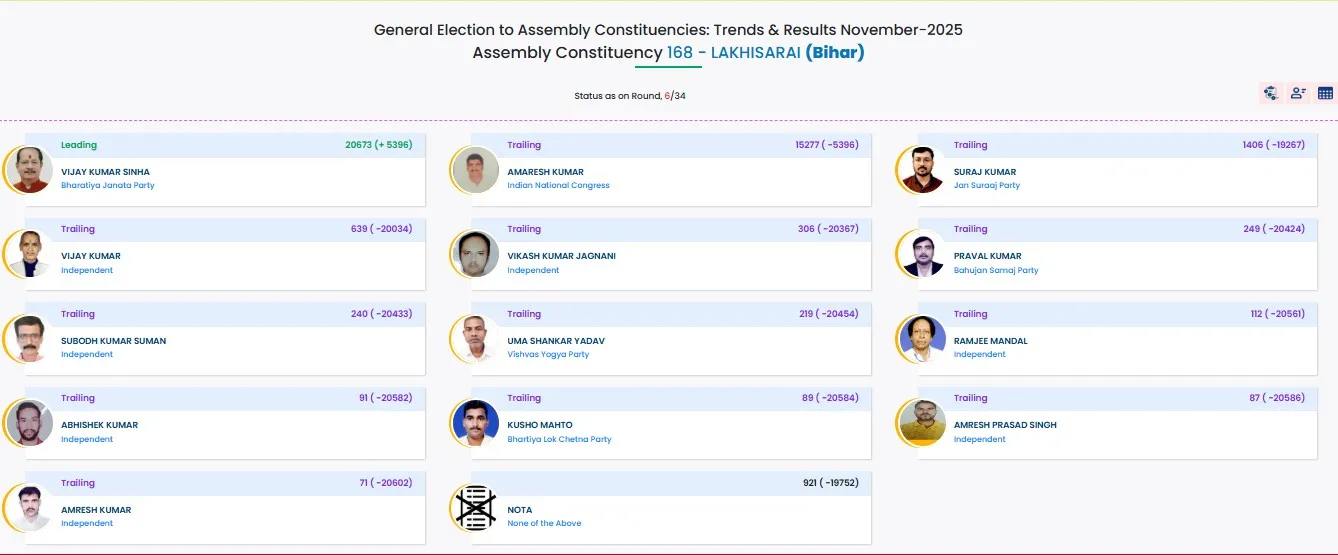The image size is (1338, 555).
Task: Switch to the table grid view icon
Action: (1325, 93)
